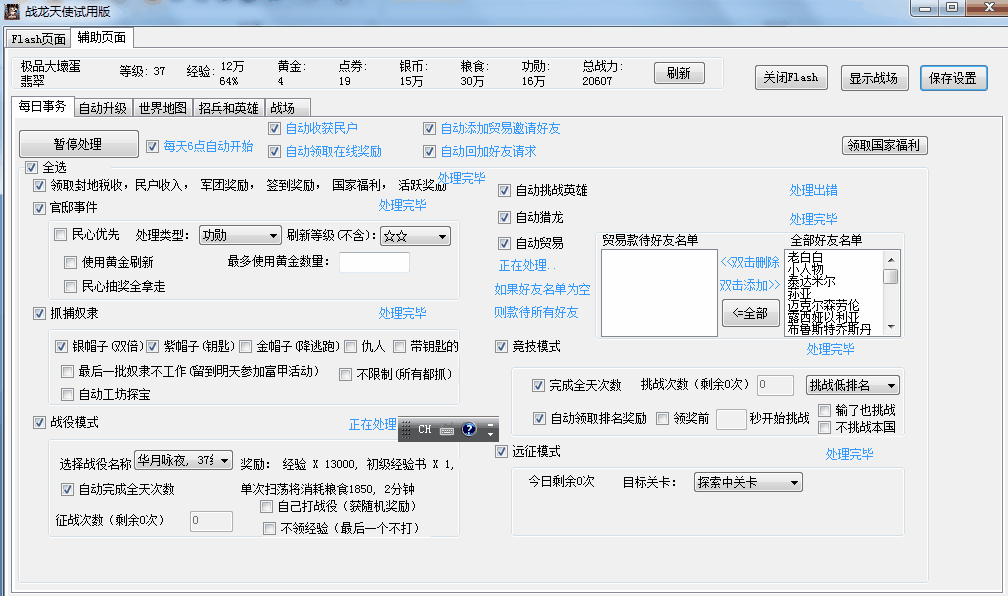Viewport: 1008px width, 596px height.
Task: Switch to the 世界地图 tab
Action: click(163, 108)
